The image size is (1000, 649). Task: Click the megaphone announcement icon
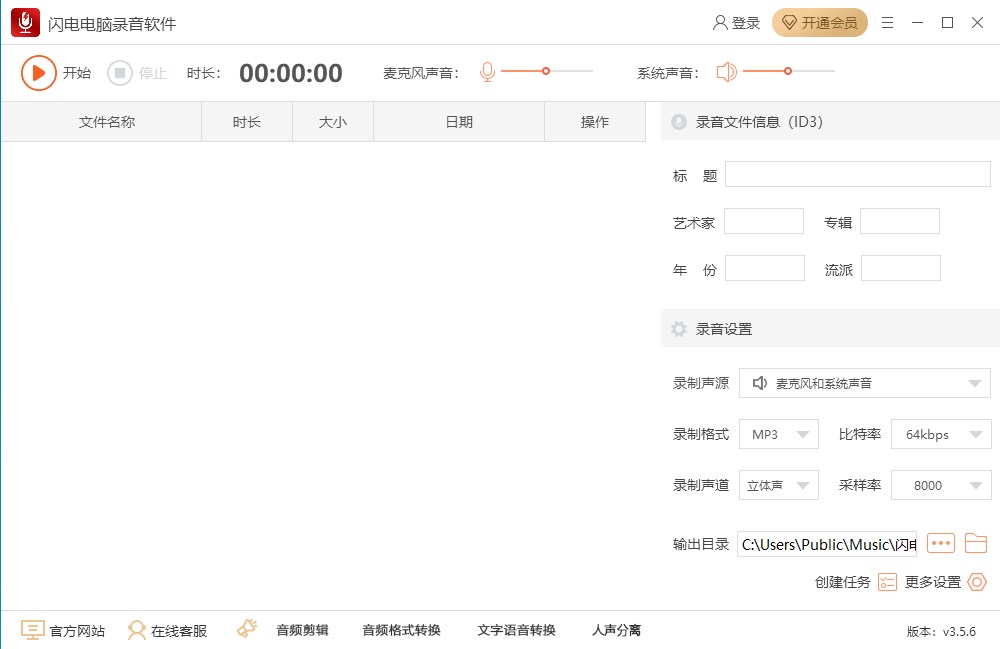(247, 629)
